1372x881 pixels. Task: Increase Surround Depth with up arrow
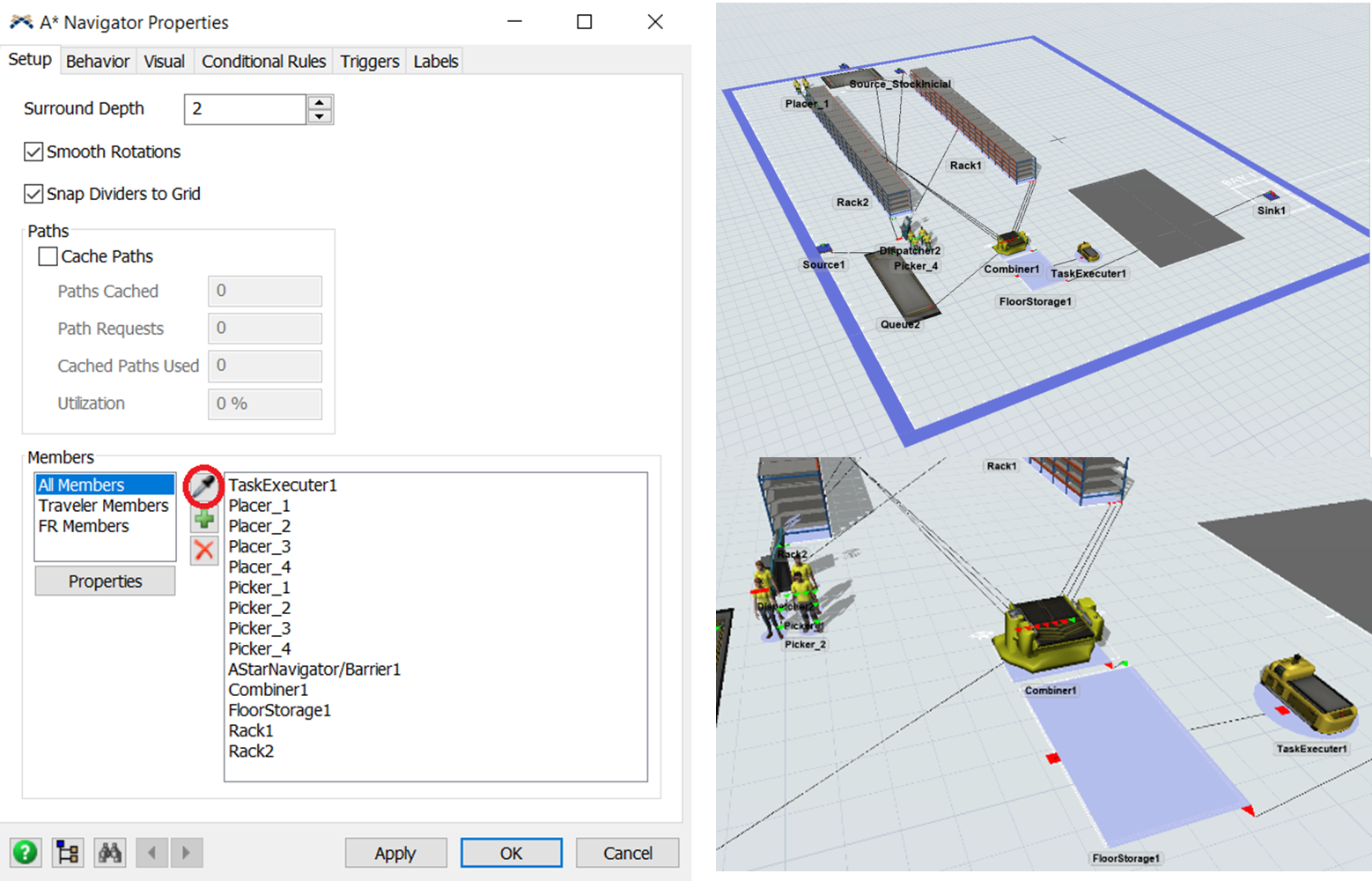pyautogui.click(x=320, y=102)
